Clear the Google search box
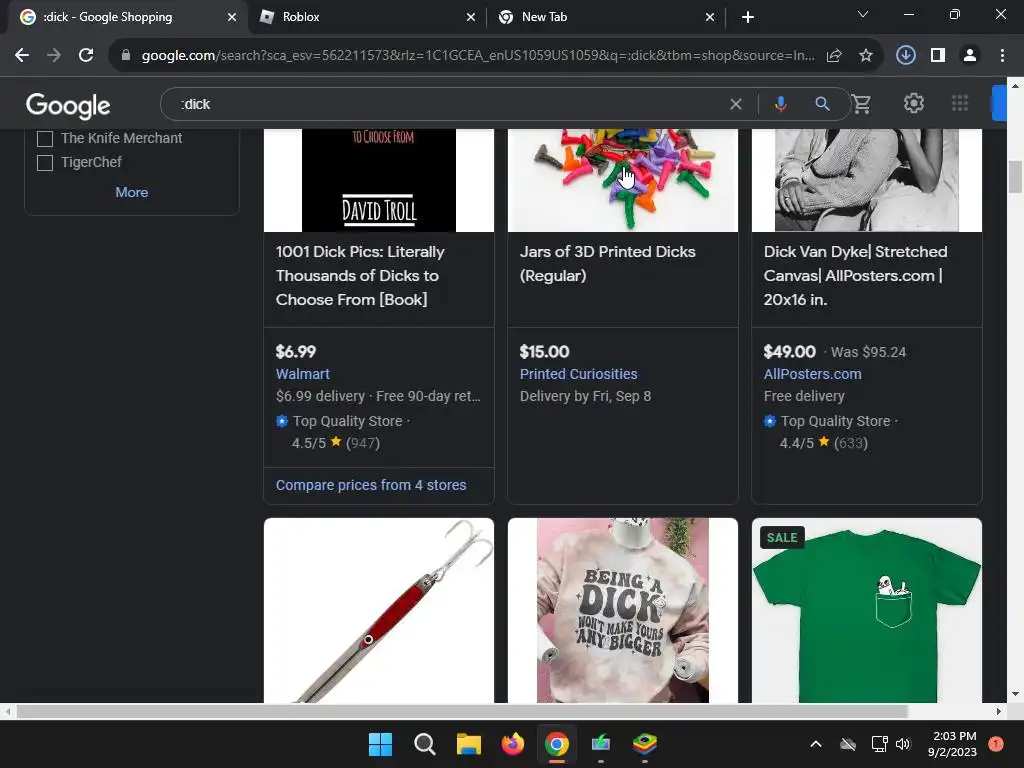 pos(736,104)
